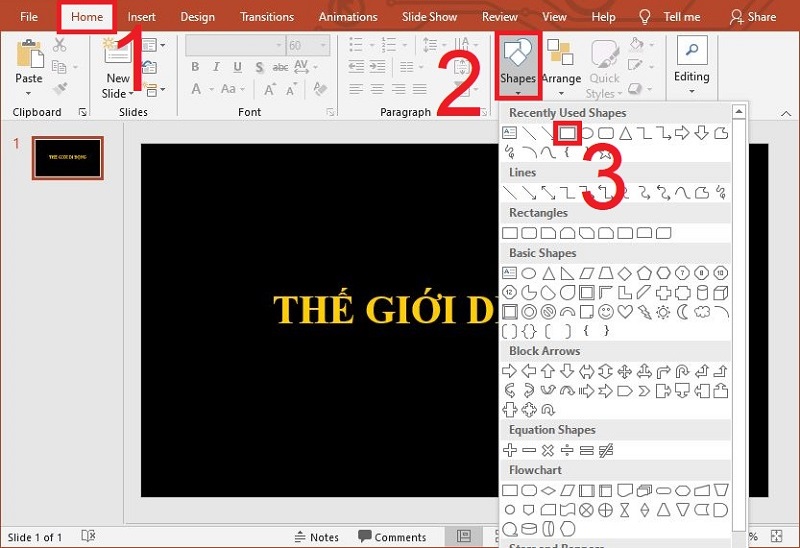Click the Share button
The height and width of the screenshot is (548, 800).
click(753, 17)
